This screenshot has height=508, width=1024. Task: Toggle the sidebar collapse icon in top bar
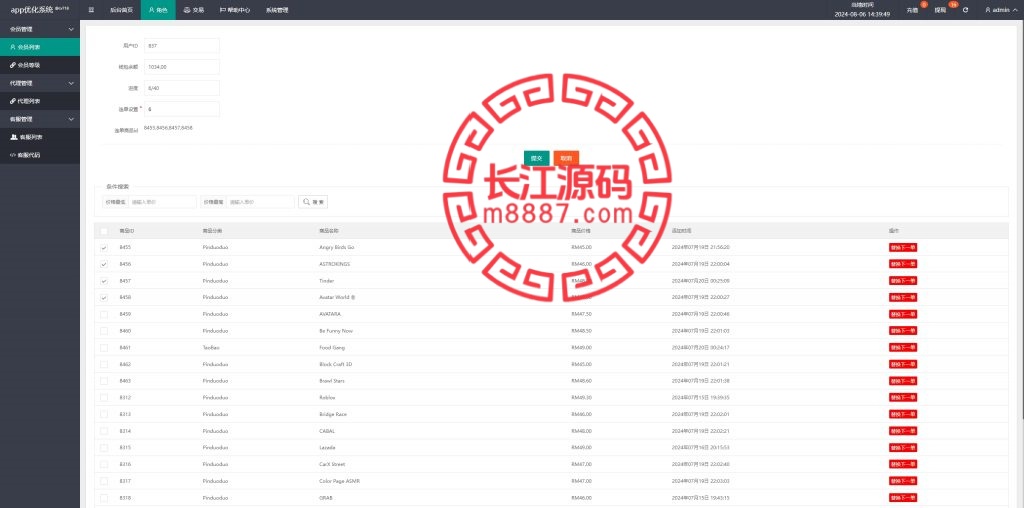pos(91,10)
